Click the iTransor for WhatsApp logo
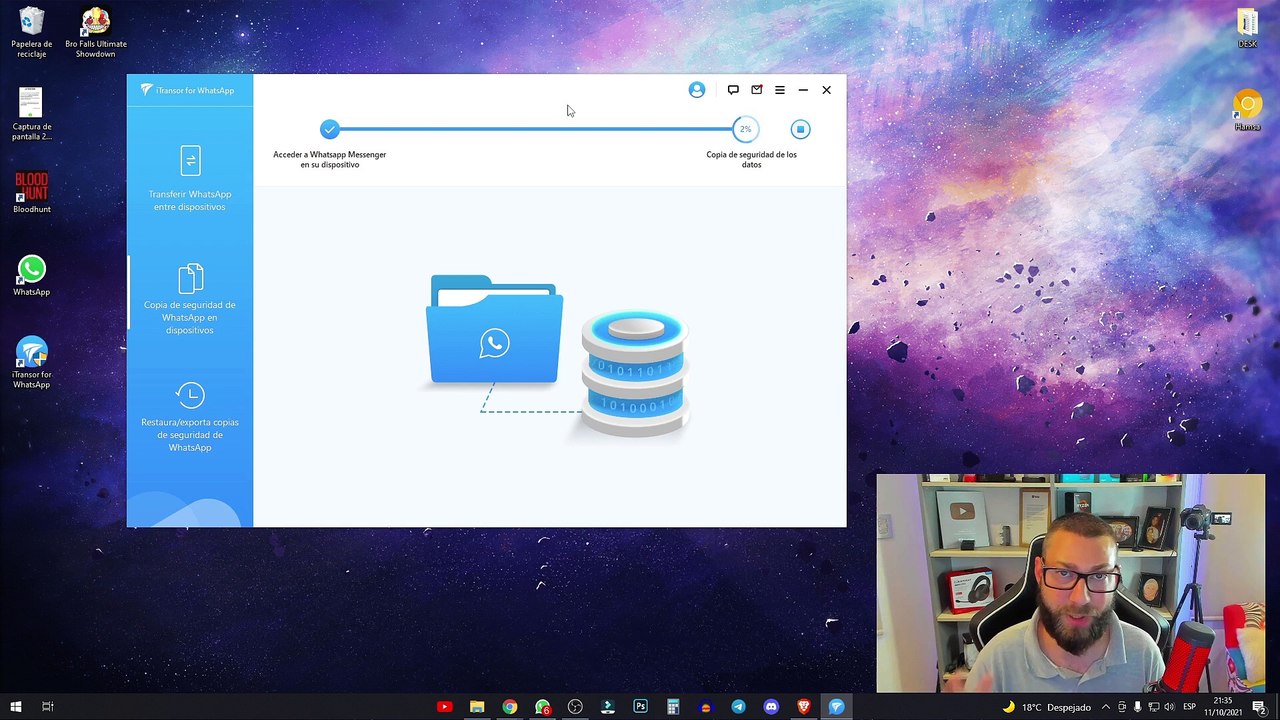Image resolution: width=1280 pixels, height=720 pixels. tap(188, 90)
